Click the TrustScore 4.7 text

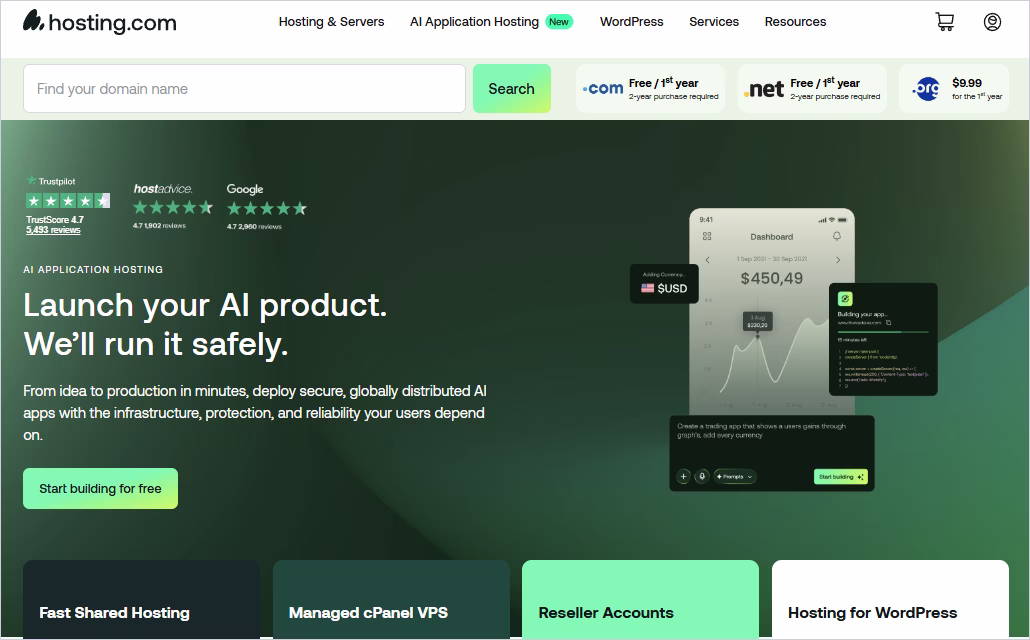tap(55, 219)
